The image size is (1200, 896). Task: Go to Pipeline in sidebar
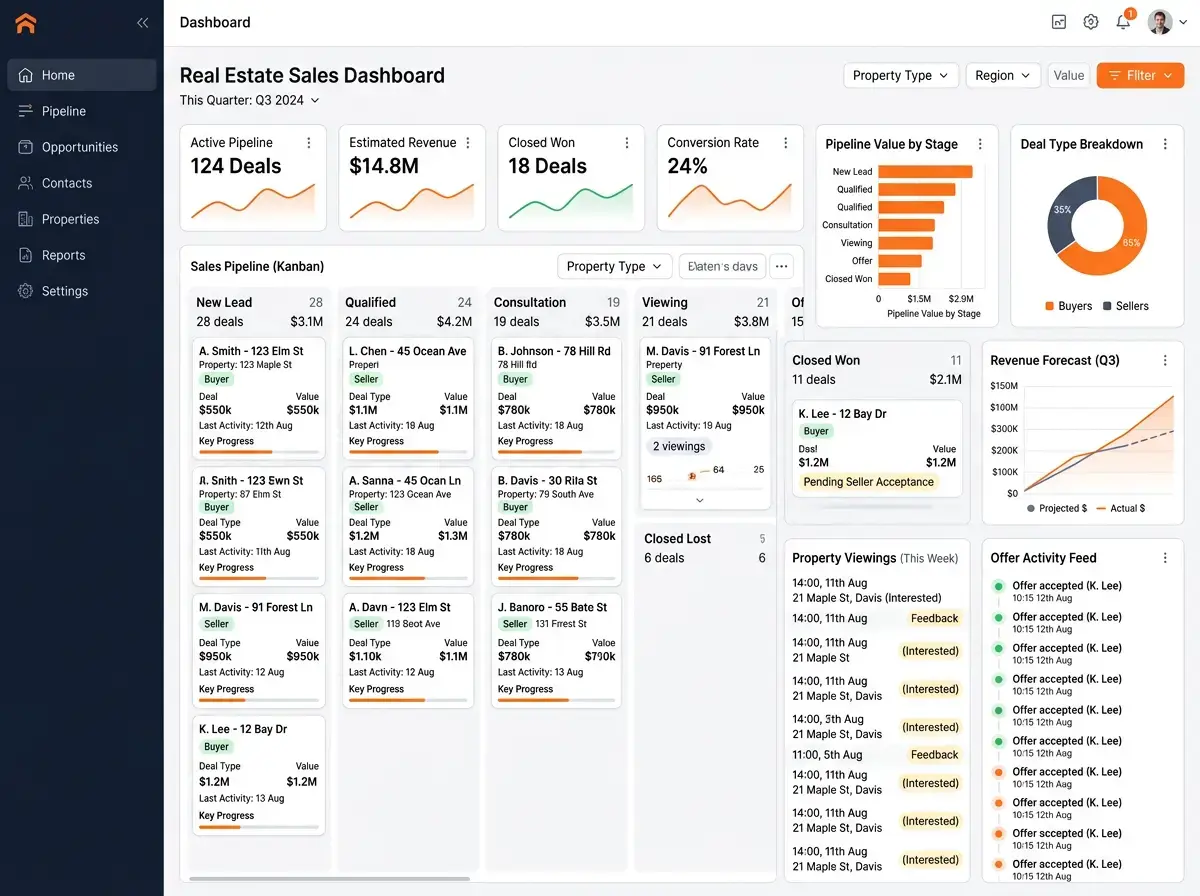tap(82, 111)
